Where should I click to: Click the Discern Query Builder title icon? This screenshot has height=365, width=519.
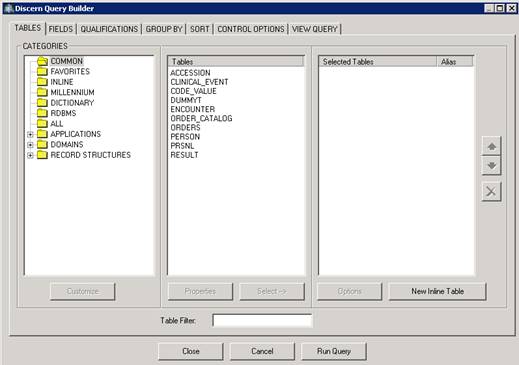coord(9,8)
